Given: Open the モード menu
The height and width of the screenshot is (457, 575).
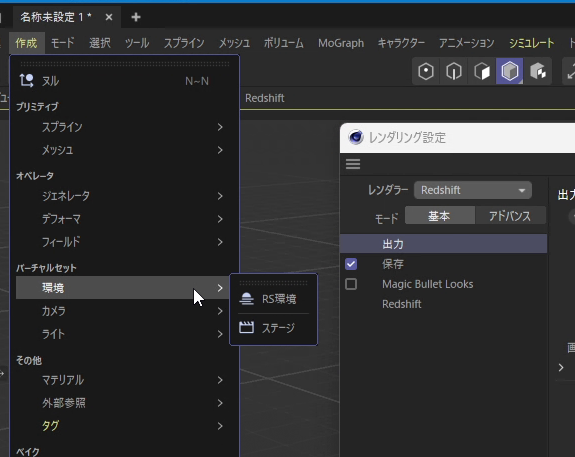Looking at the screenshot, I should pyautogui.click(x=62, y=43).
